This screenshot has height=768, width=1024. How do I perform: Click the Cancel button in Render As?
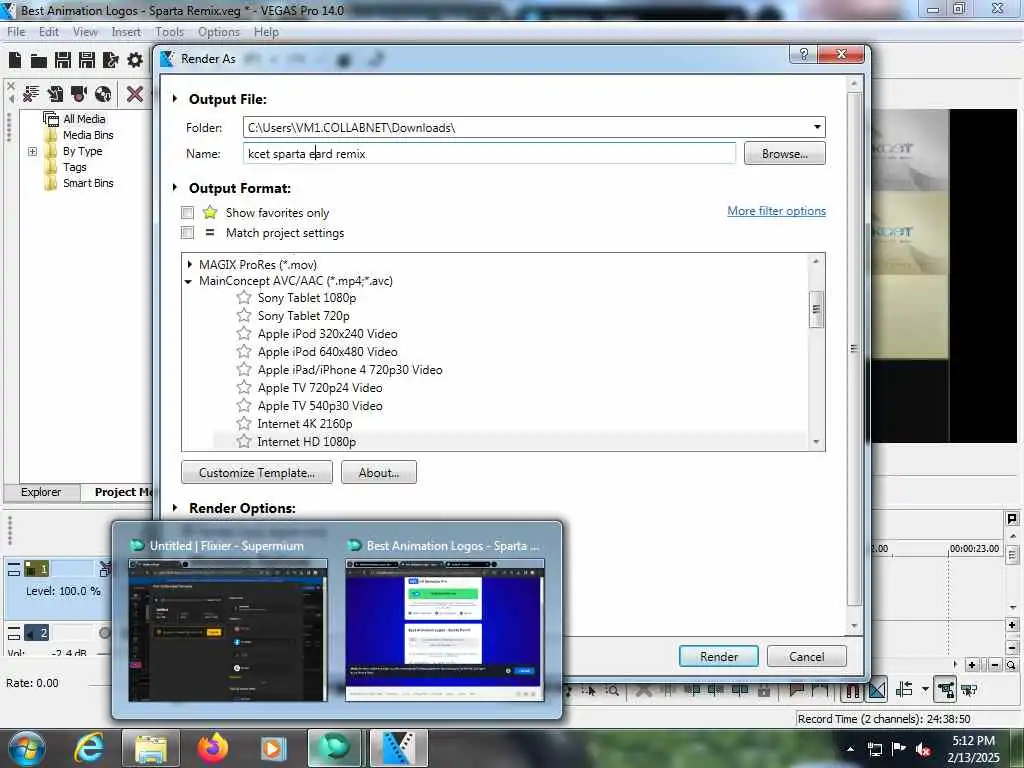coord(807,656)
